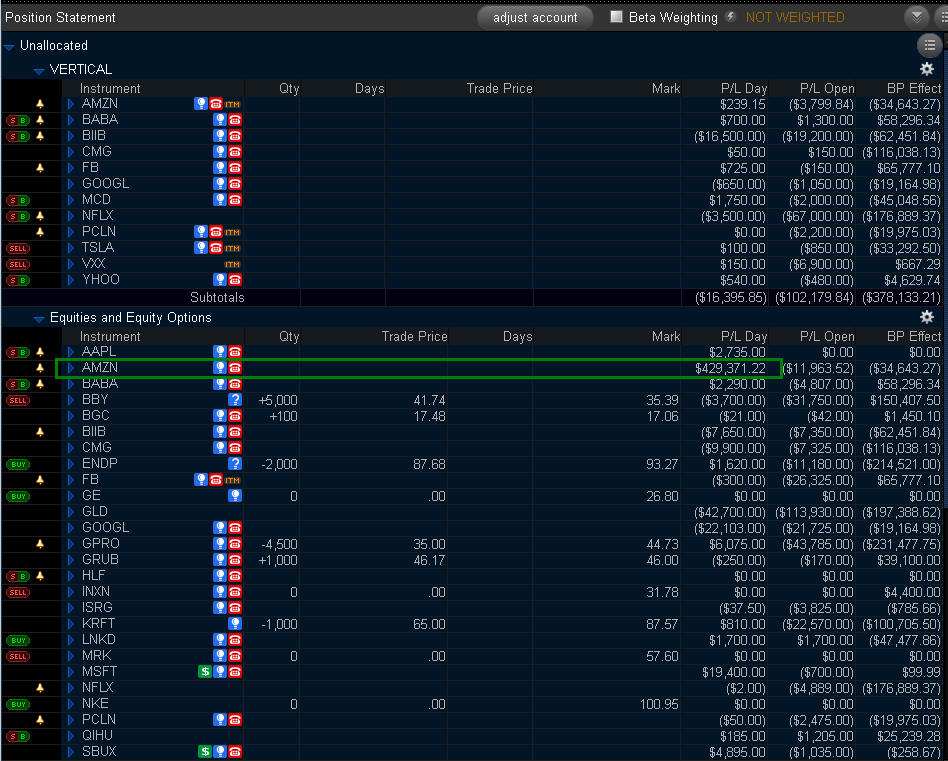
Task: Click the green dollar icon next to MSFT
Action: pyautogui.click(x=205, y=672)
